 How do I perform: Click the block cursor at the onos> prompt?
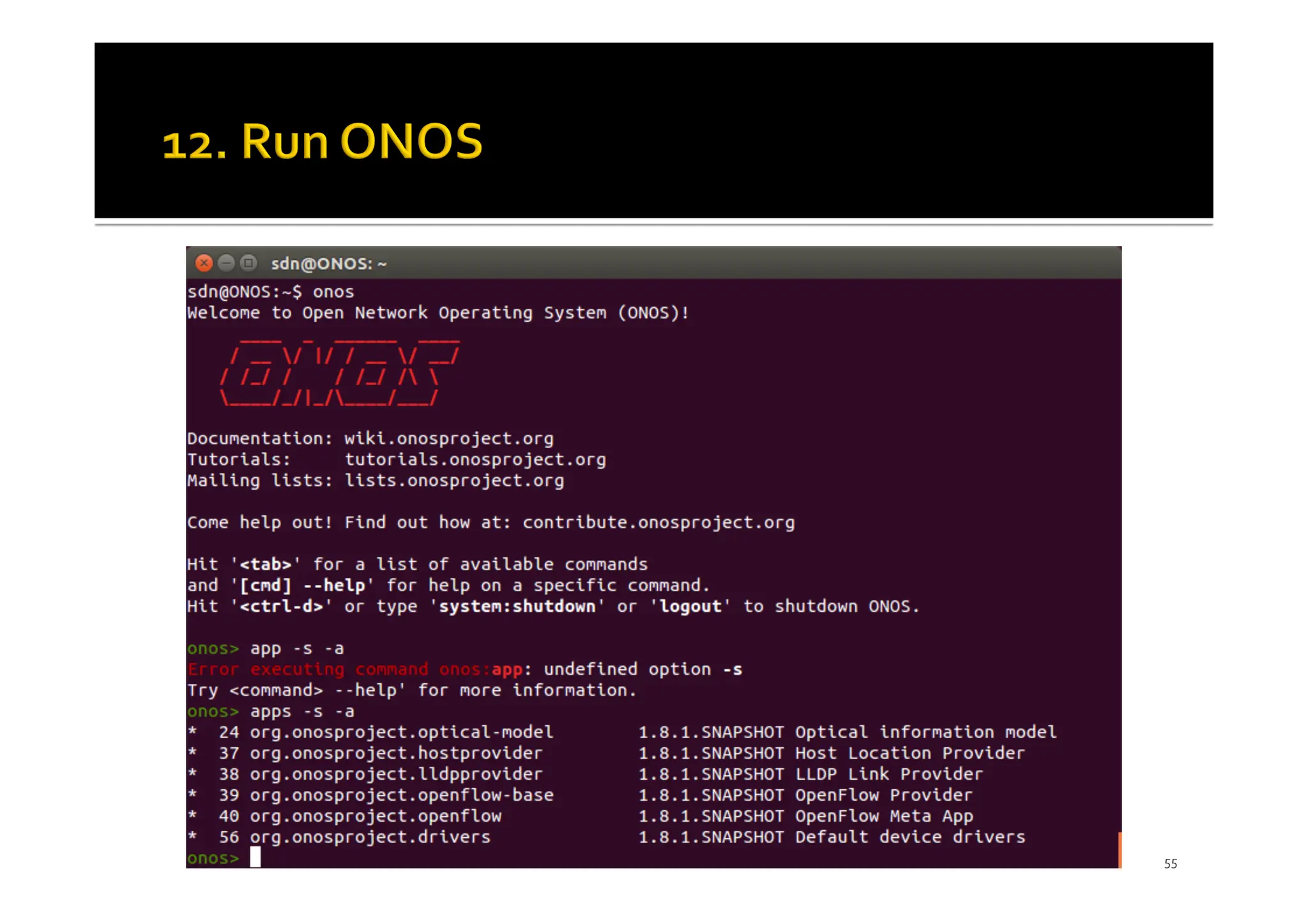(x=255, y=858)
